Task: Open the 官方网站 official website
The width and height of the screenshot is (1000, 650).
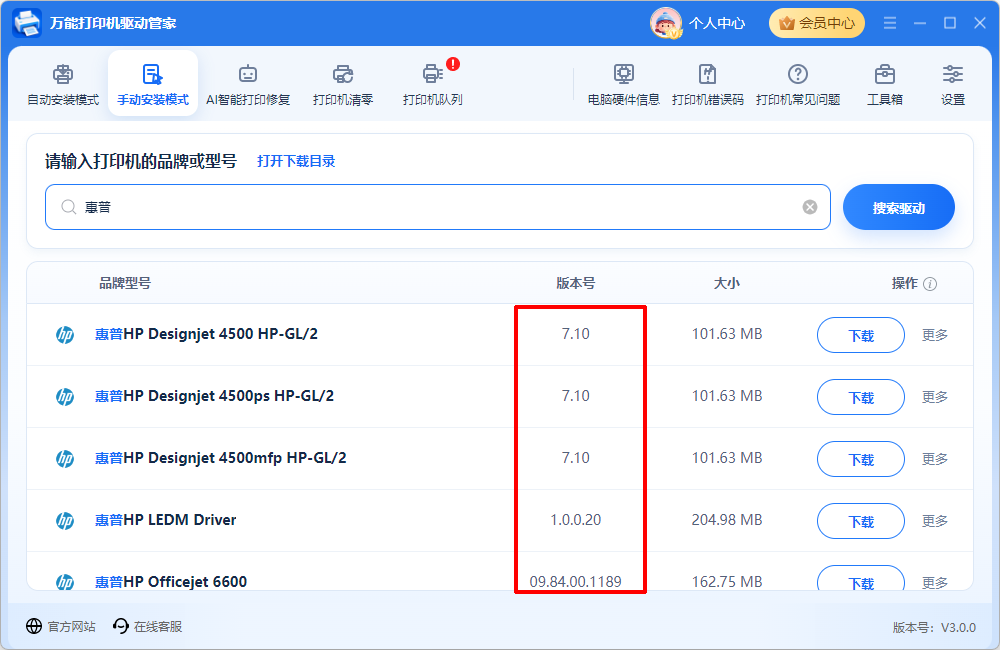Action: (61, 626)
